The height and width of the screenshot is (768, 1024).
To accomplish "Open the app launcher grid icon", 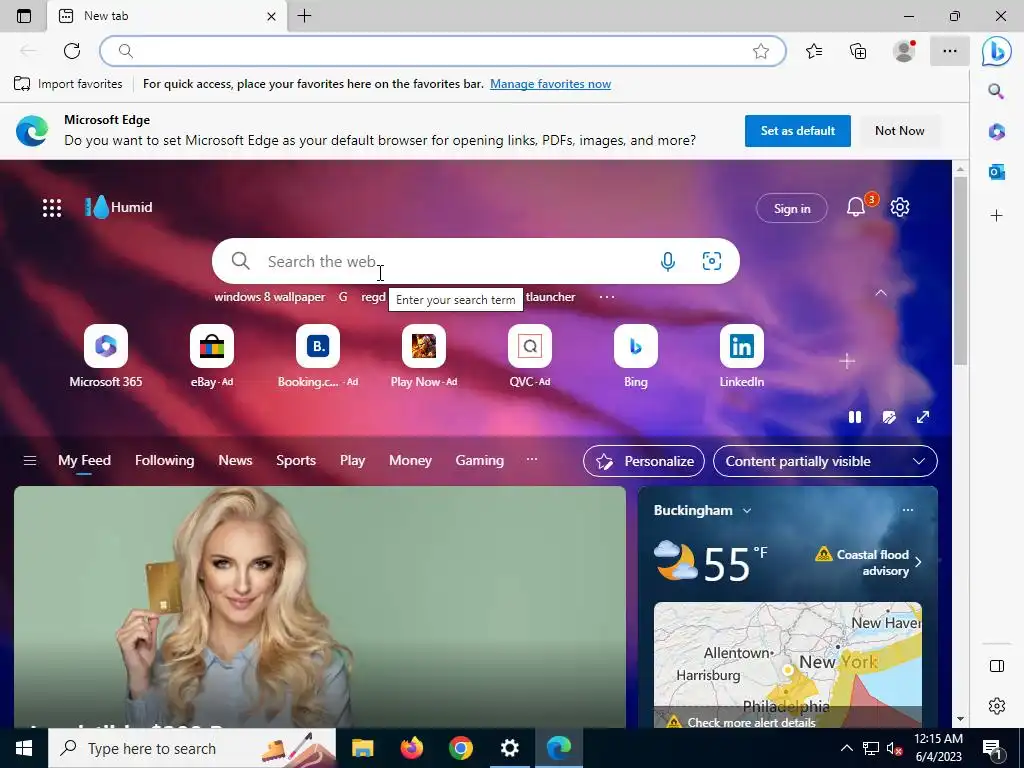I will coord(52,208).
